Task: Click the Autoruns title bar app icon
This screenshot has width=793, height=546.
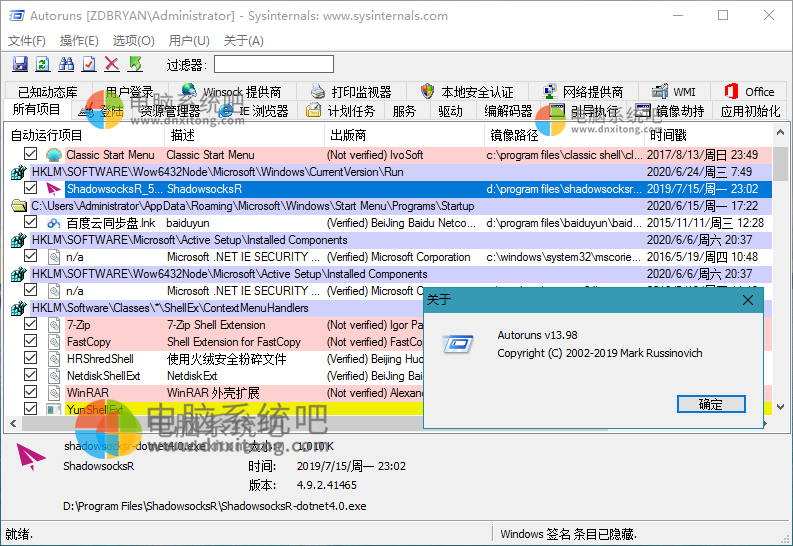Action: coord(17,16)
